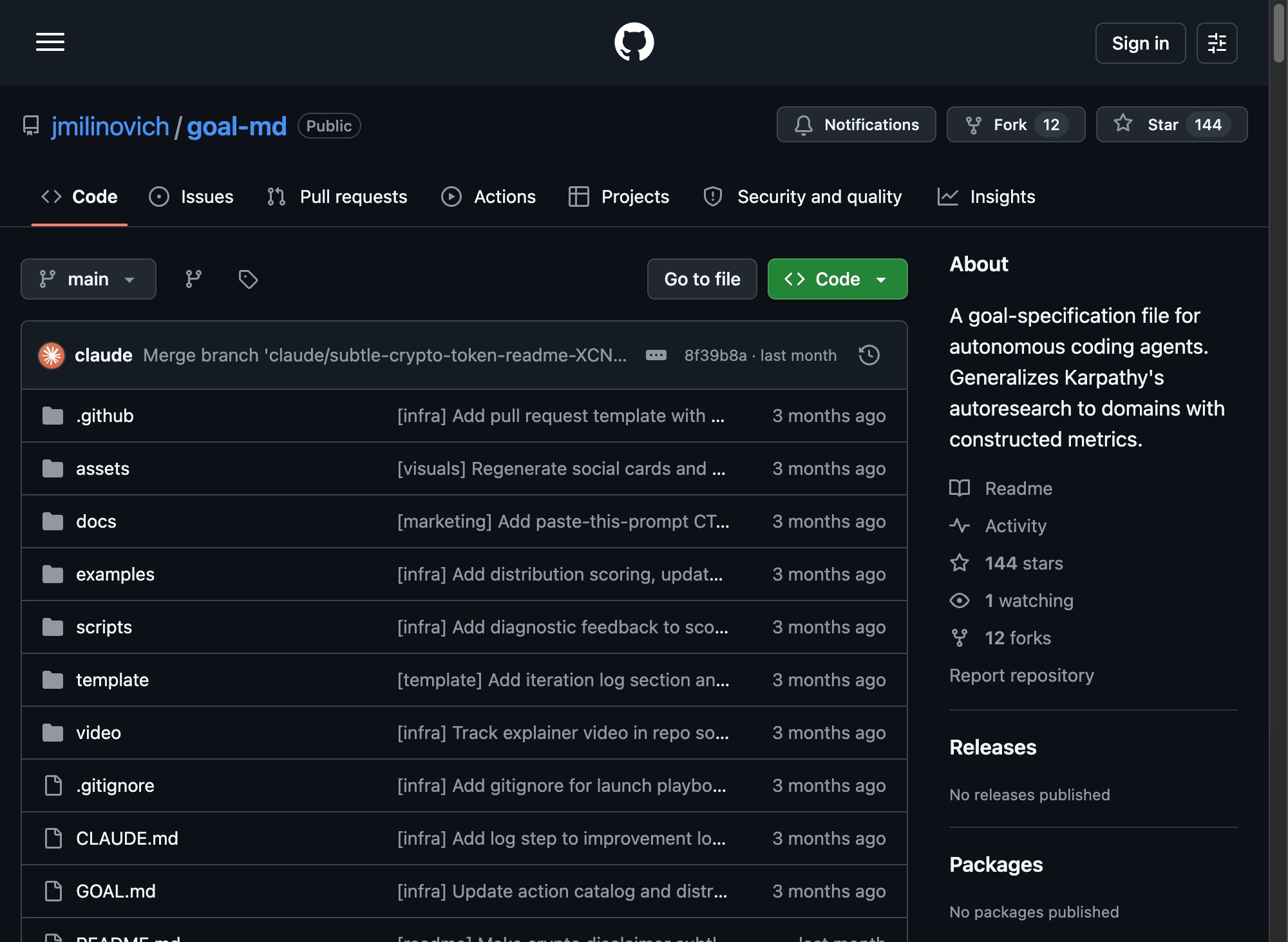This screenshot has height=942, width=1288.
Task: Open the GOAL.md file name
Action: click(116, 891)
